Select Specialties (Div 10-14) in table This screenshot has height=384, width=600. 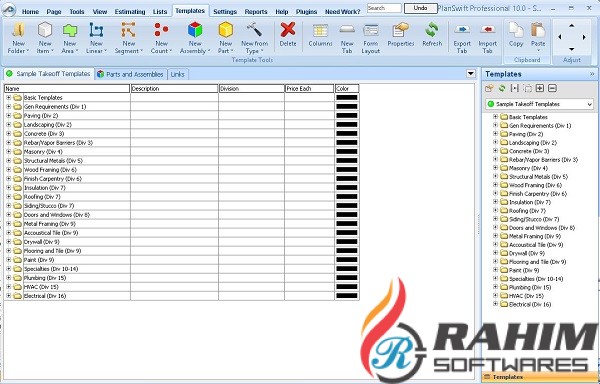click(x=182, y=269)
